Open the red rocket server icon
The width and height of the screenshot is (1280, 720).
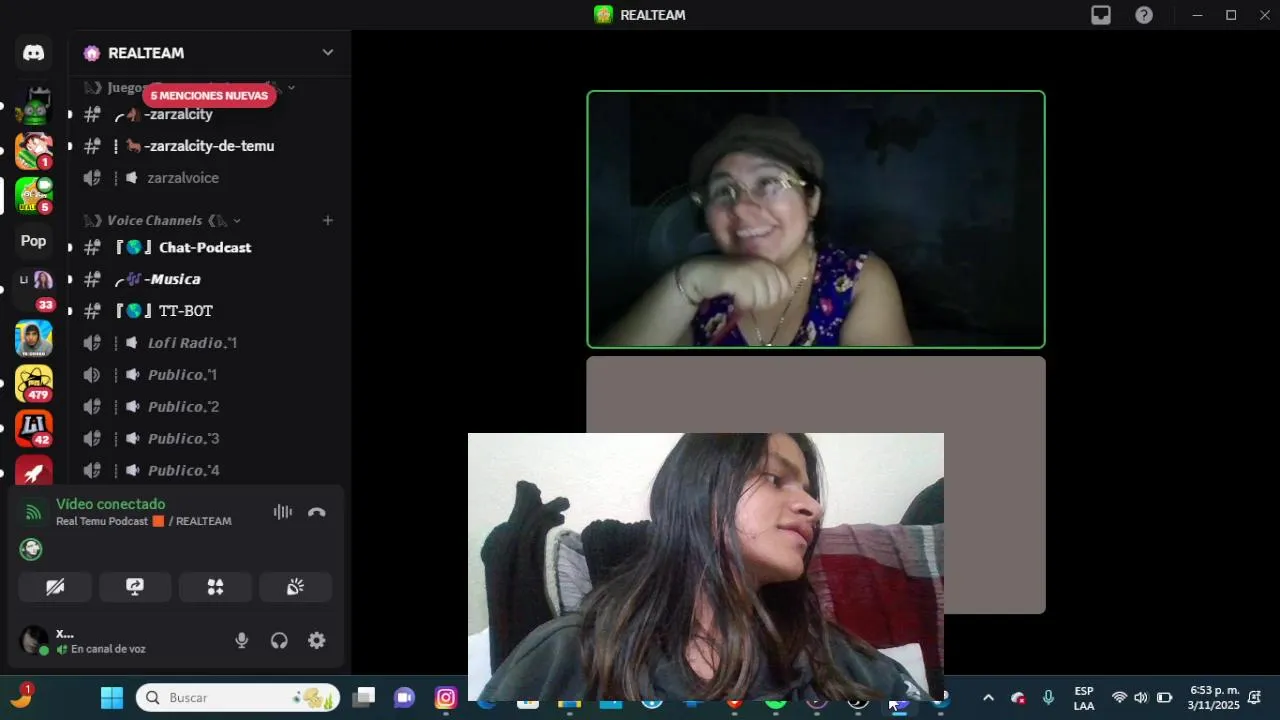[x=34, y=471]
